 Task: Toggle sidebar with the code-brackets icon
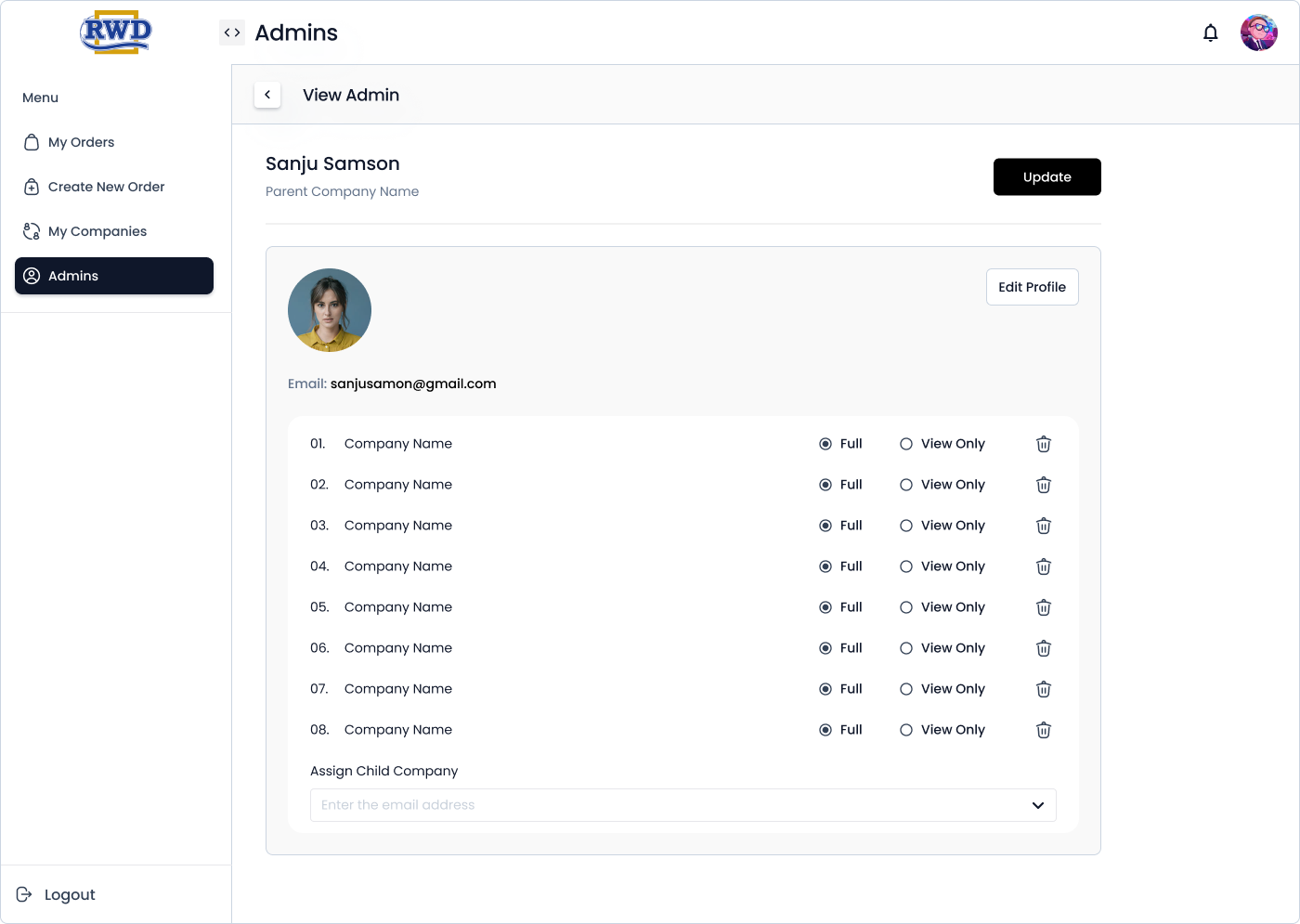[x=232, y=33]
